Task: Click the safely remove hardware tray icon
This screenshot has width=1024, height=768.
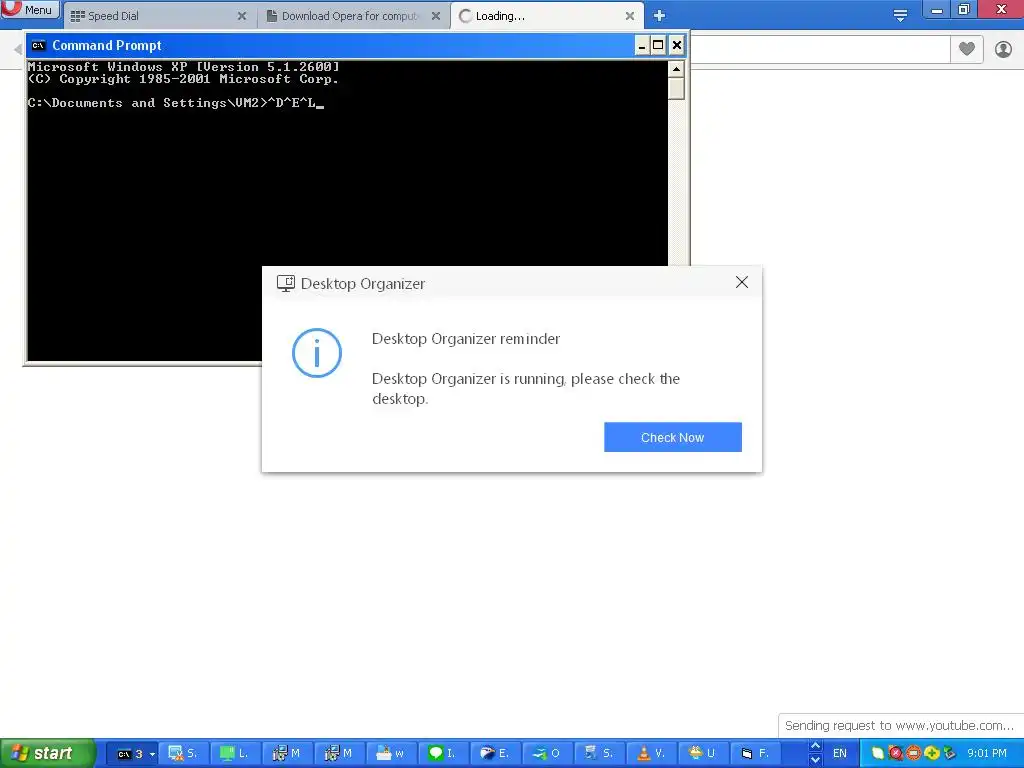Action: [949, 754]
